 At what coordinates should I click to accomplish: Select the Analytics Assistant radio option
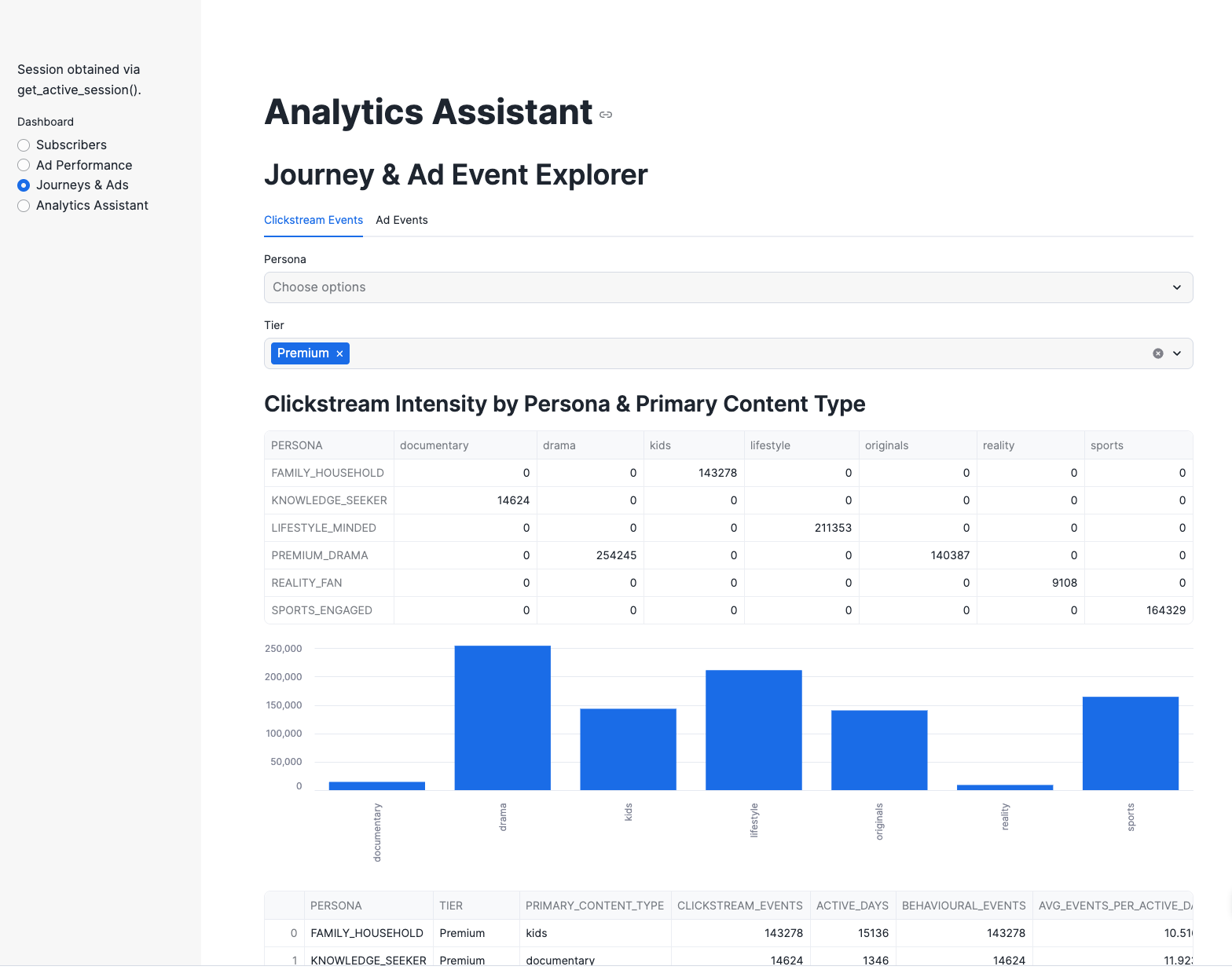[x=24, y=206]
